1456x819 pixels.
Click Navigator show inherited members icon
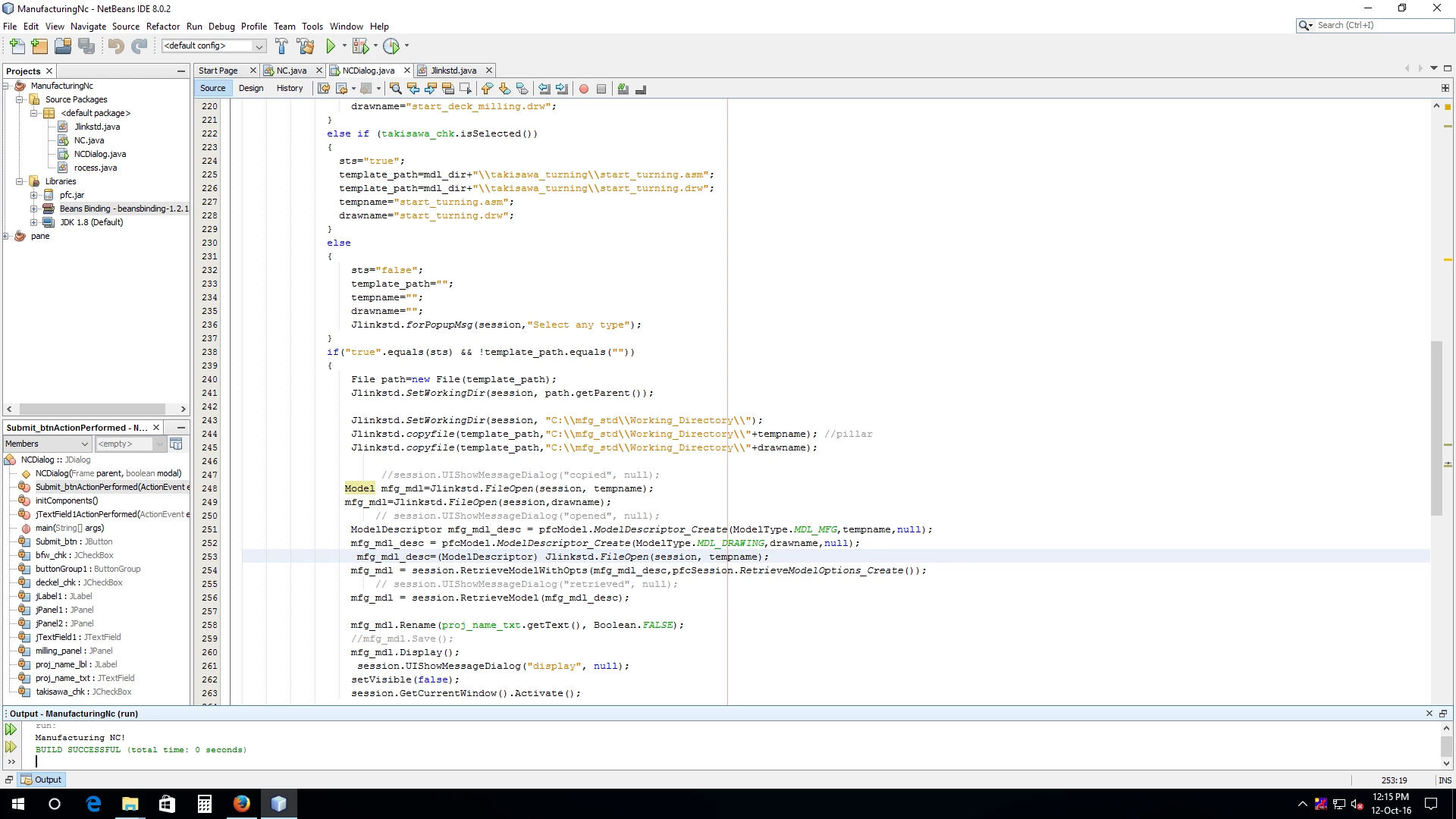(176, 444)
